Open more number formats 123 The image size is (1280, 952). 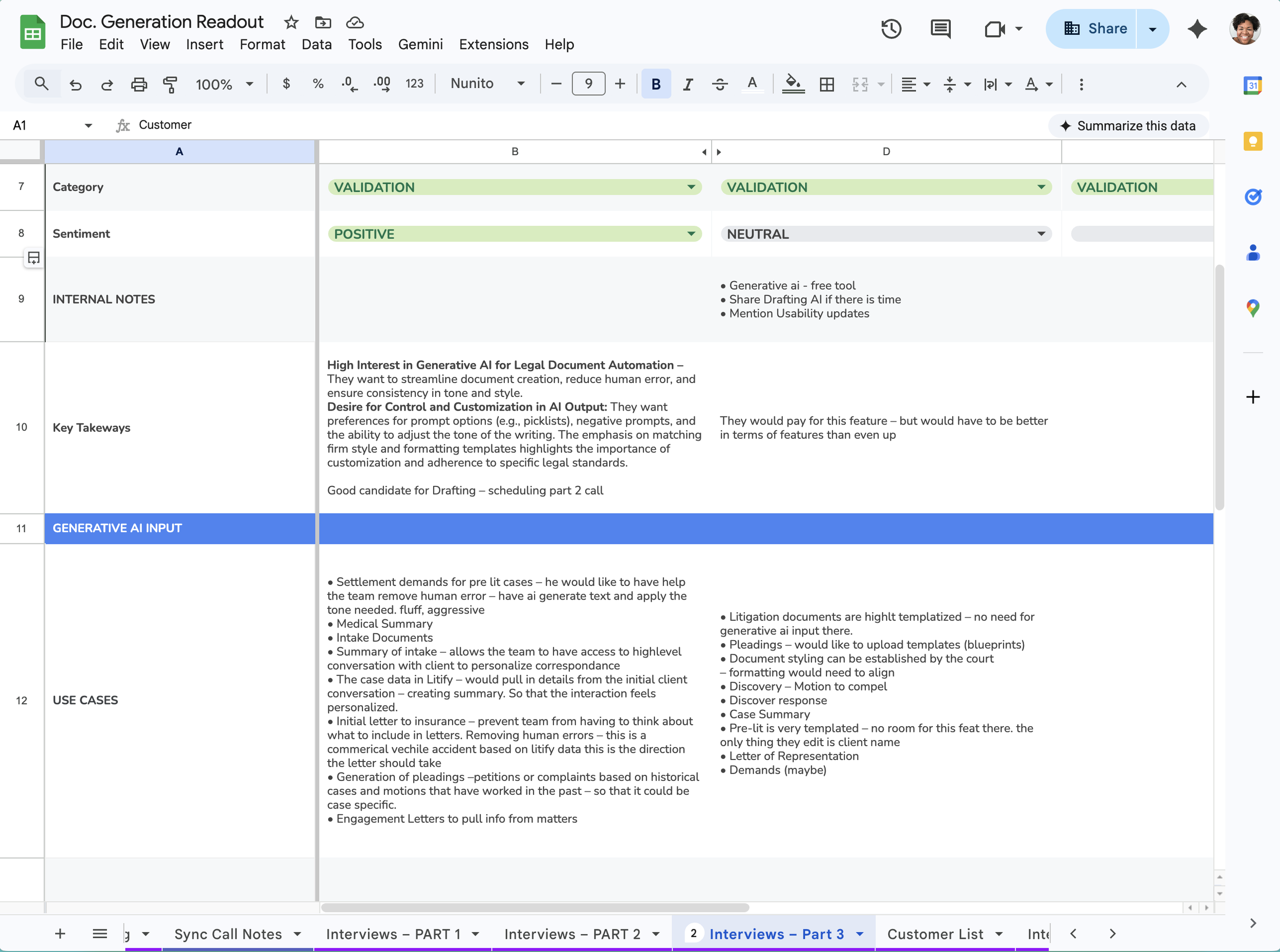click(x=414, y=84)
